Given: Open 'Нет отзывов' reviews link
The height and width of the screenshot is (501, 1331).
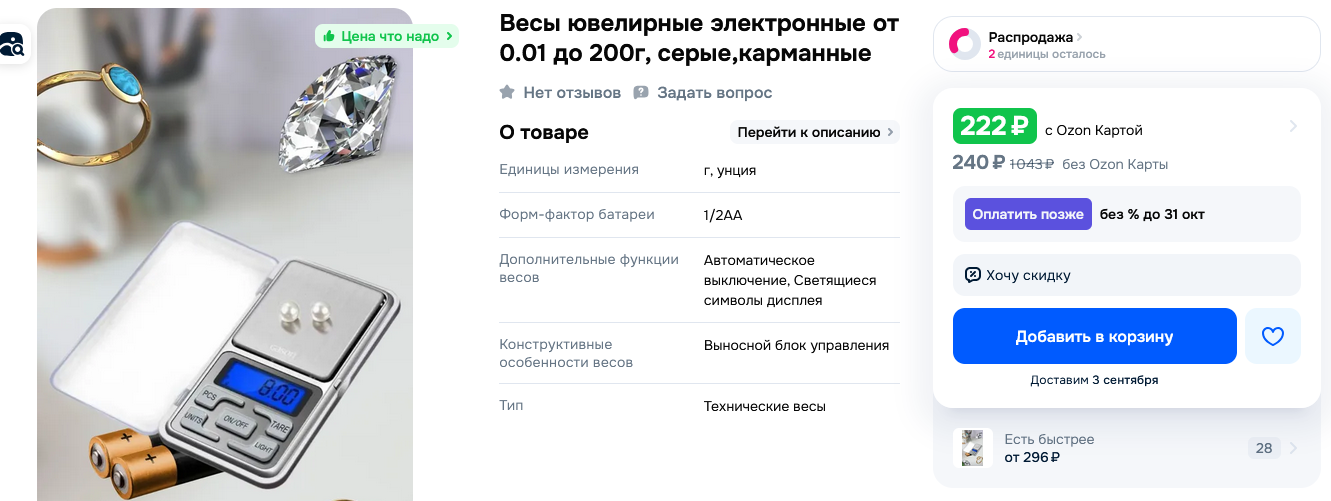Looking at the screenshot, I should 571,93.
